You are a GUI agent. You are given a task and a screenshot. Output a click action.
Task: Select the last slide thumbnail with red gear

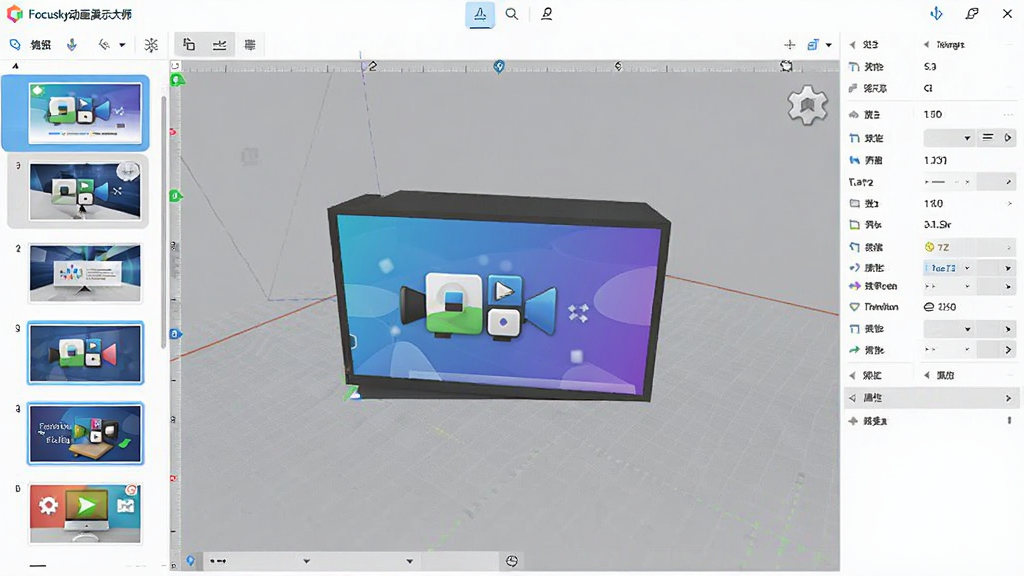pyautogui.click(x=84, y=514)
